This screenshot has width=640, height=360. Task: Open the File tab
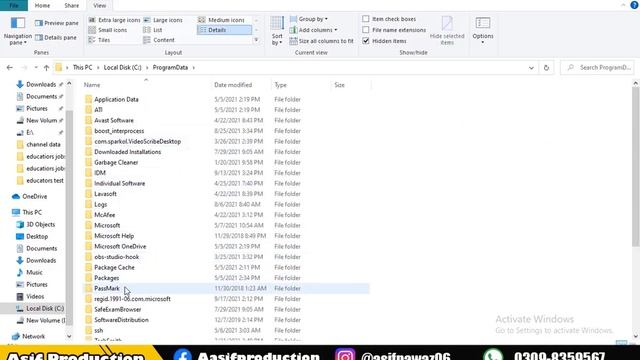[x=14, y=5]
